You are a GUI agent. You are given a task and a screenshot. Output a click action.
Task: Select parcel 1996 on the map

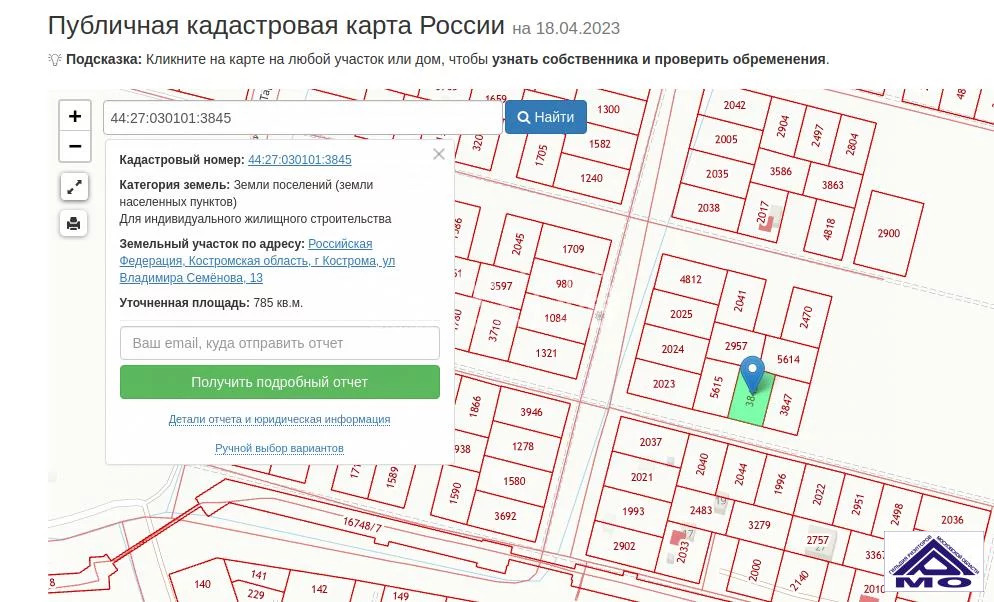[x=779, y=484]
